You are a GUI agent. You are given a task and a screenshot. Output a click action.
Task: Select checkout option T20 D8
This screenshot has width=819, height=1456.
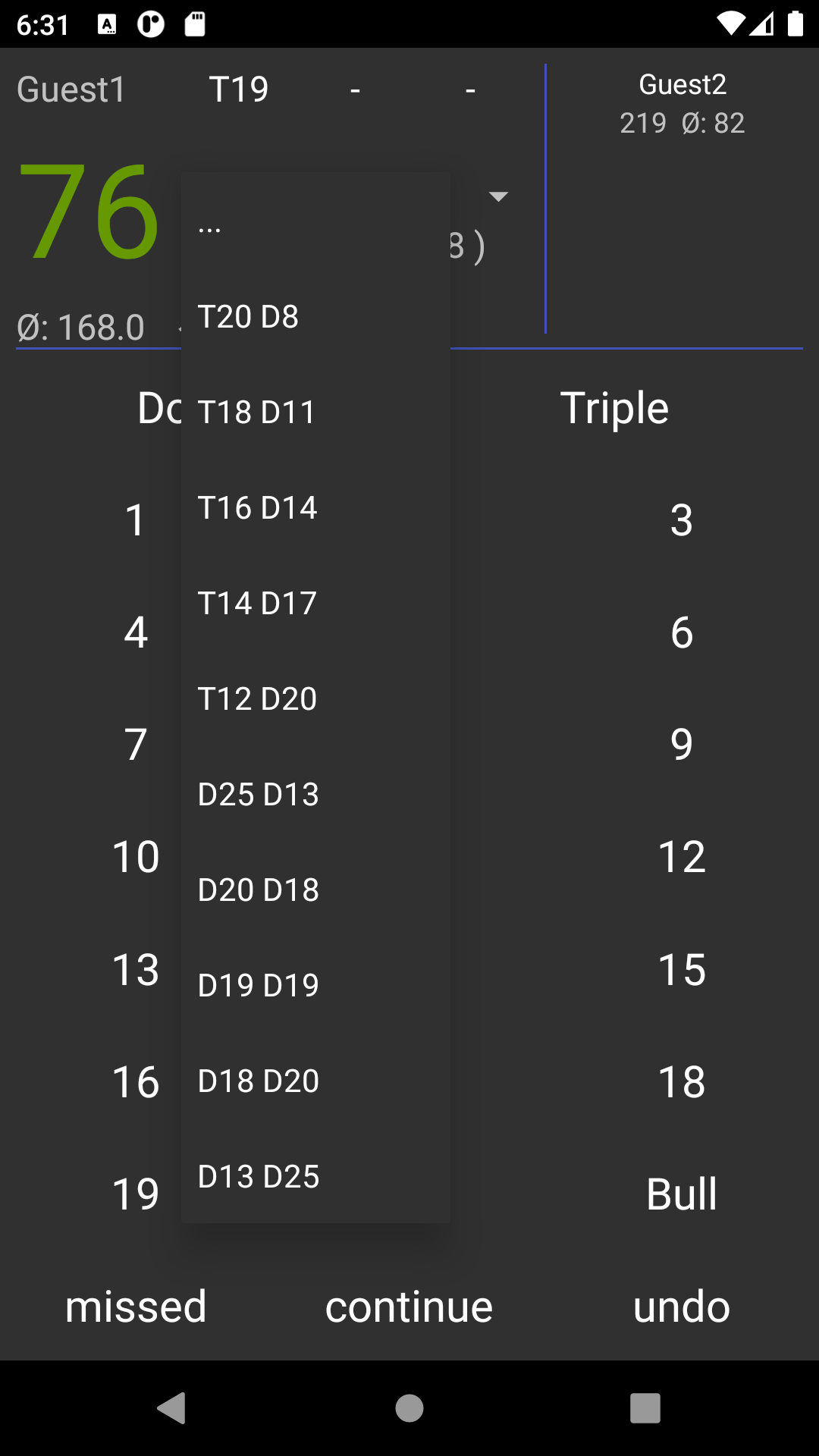[315, 317]
